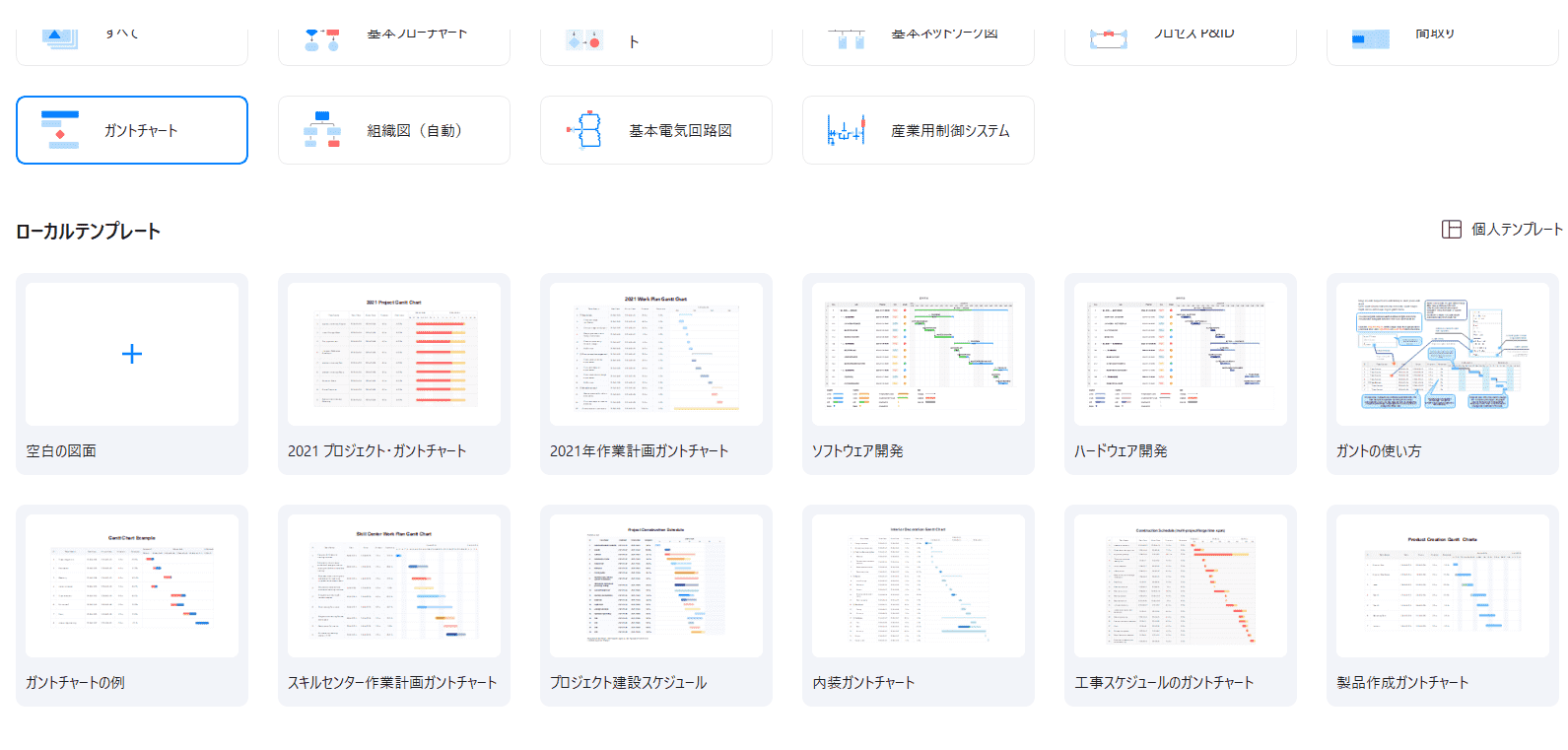The image size is (1568, 750).
Task: Open the 2021 プロジェクト・ガントチャート template
Action: [394, 355]
